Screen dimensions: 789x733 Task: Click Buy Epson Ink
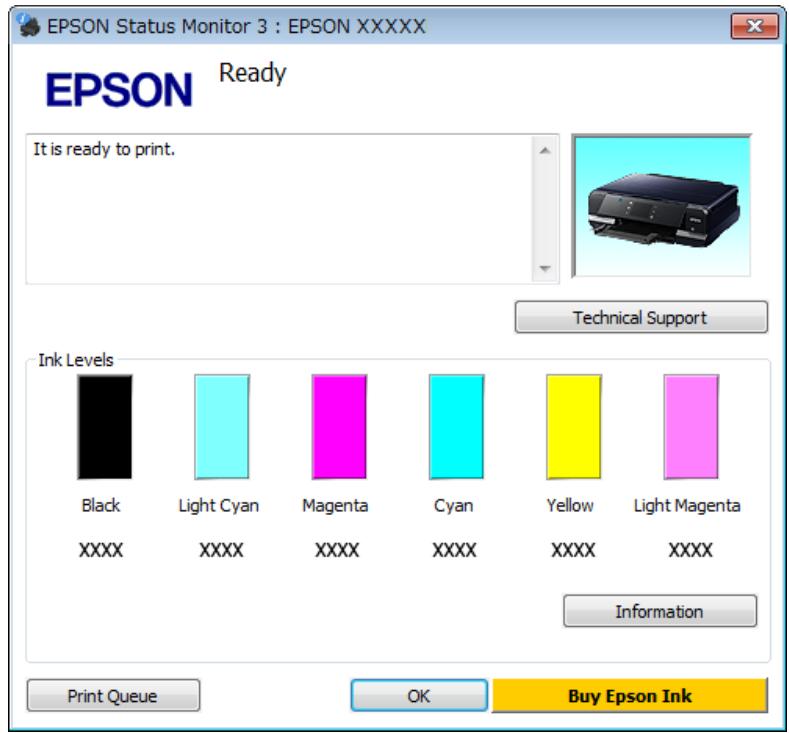pyautogui.click(x=629, y=696)
